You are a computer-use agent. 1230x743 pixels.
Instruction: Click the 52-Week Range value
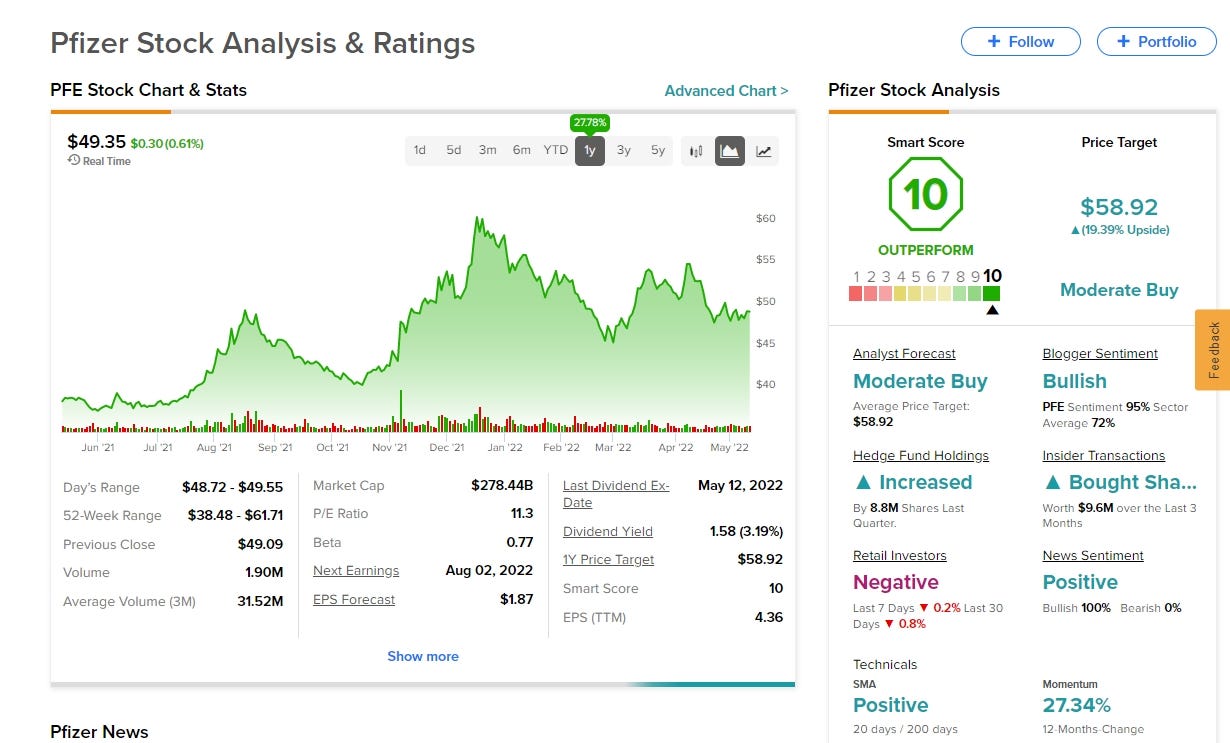click(x=236, y=516)
